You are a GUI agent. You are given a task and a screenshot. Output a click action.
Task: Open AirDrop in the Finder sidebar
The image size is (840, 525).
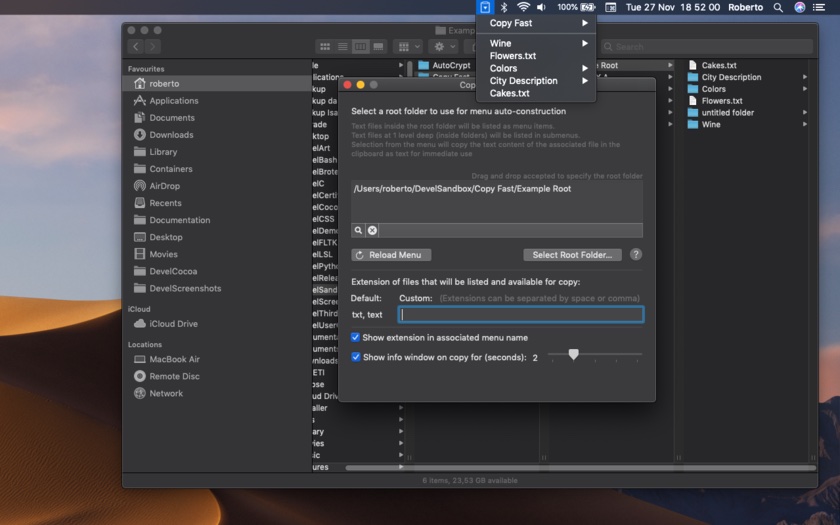tap(164, 186)
